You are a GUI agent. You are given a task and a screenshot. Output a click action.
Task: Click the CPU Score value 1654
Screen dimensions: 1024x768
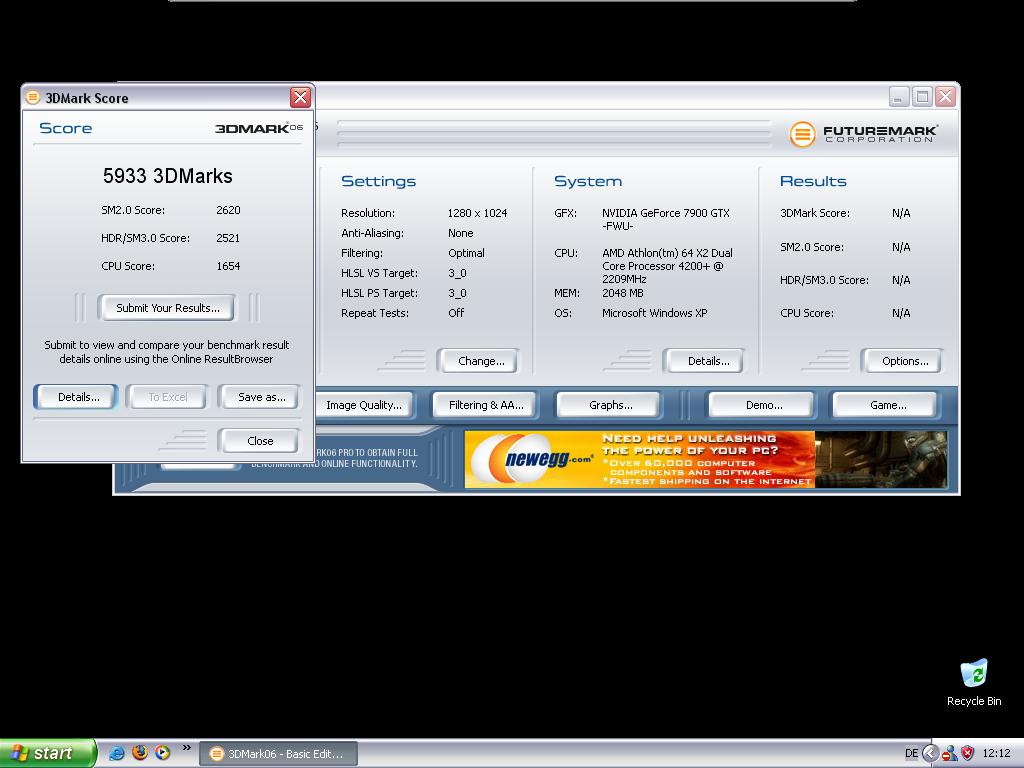[228, 266]
